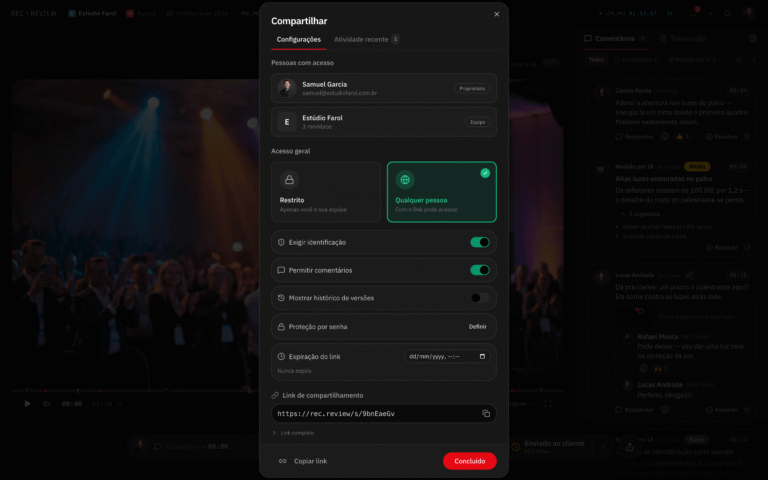
Task: Click the Média severity badge
Action: click(697, 167)
